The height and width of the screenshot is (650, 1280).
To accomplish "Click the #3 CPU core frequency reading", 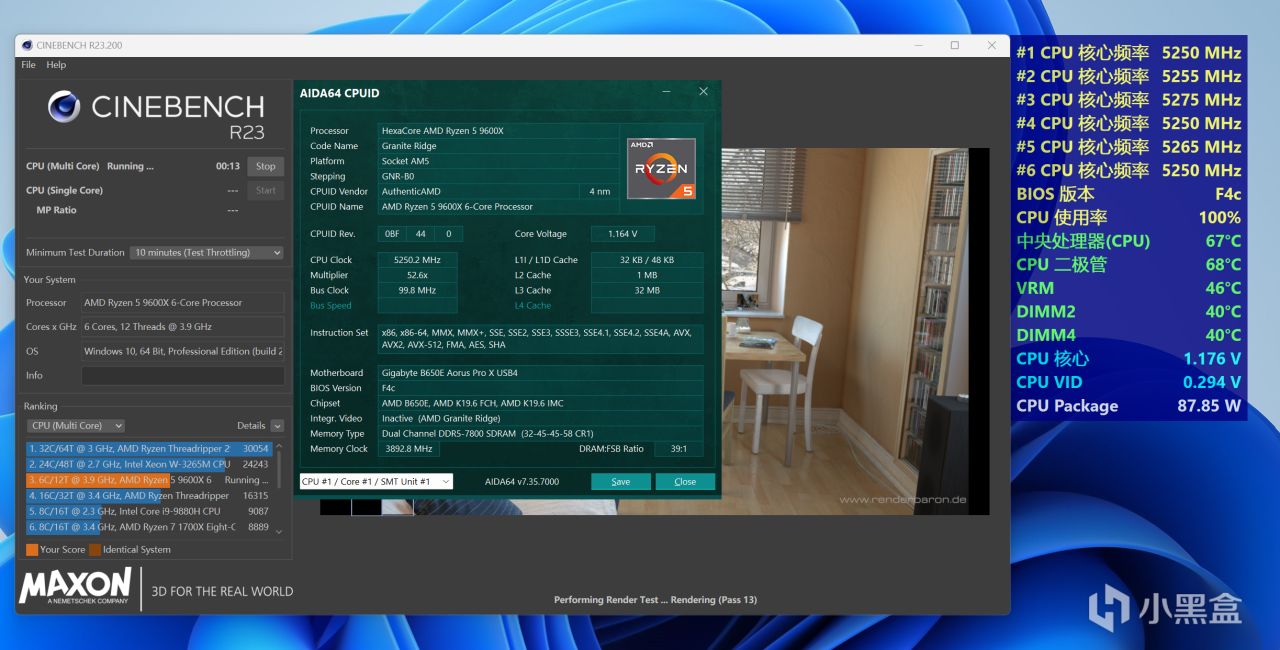I will pos(1129,100).
